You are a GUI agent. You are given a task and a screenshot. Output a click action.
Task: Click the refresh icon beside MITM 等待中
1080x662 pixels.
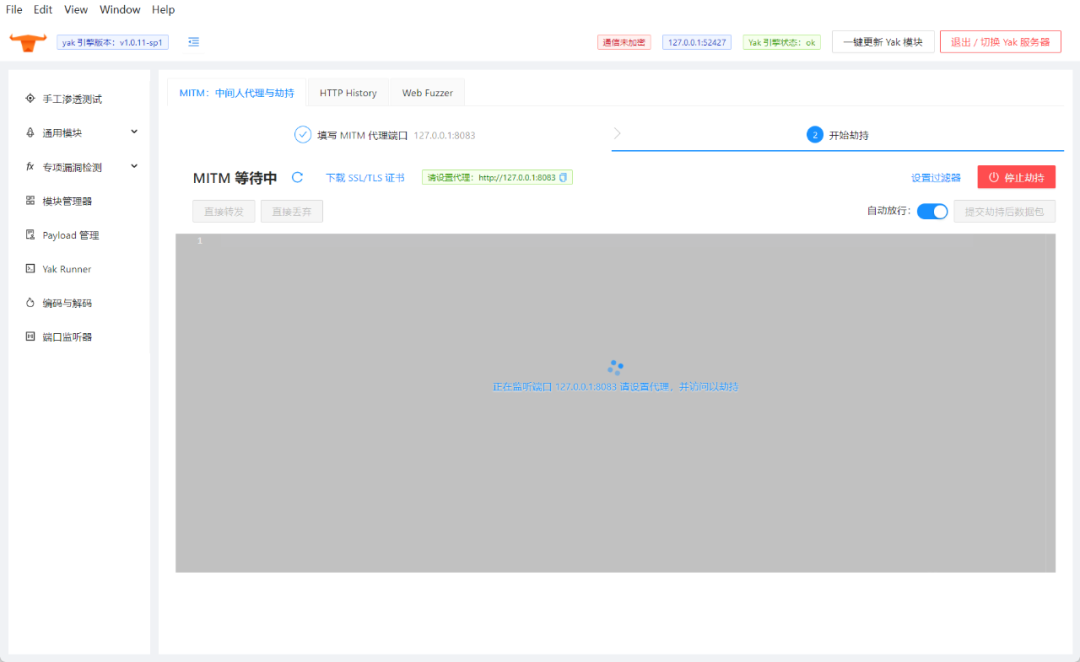[298, 177]
